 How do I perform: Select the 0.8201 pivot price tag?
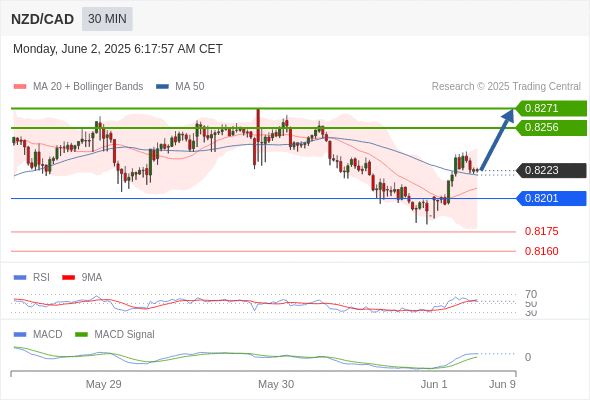551,198
